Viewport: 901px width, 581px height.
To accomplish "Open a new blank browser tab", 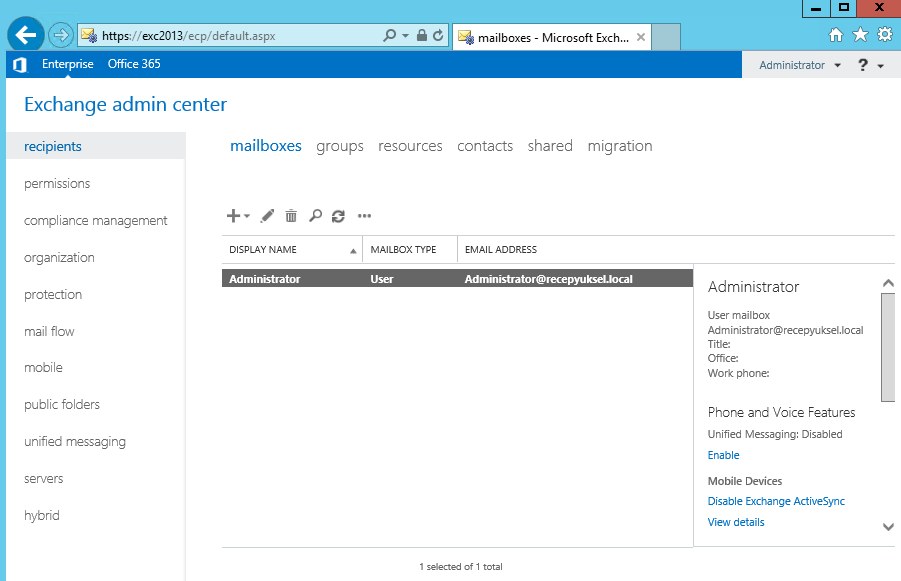I will click(667, 37).
